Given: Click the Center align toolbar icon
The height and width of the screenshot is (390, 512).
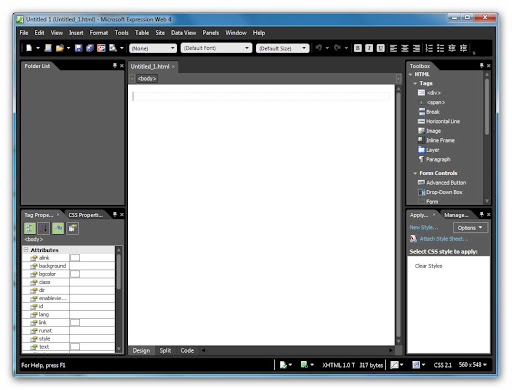Looking at the screenshot, I should [405, 48].
